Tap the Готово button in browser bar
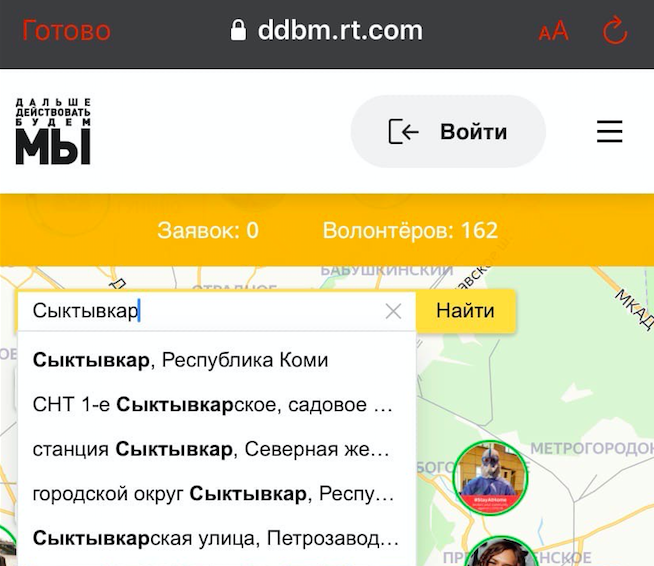The width and height of the screenshot is (654, 566). (66, 31)
